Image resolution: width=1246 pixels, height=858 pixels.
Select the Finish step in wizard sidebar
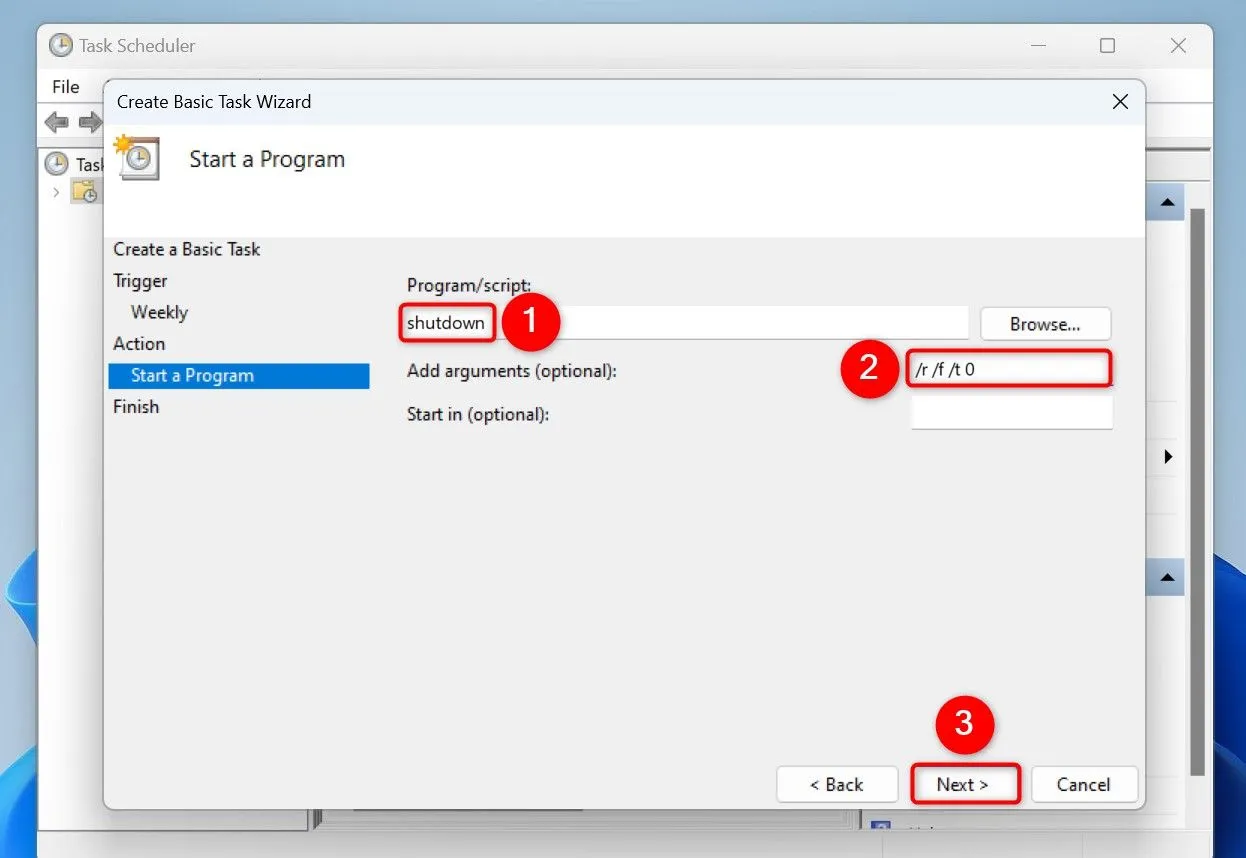pyautogui.click(x=136, y=406)
